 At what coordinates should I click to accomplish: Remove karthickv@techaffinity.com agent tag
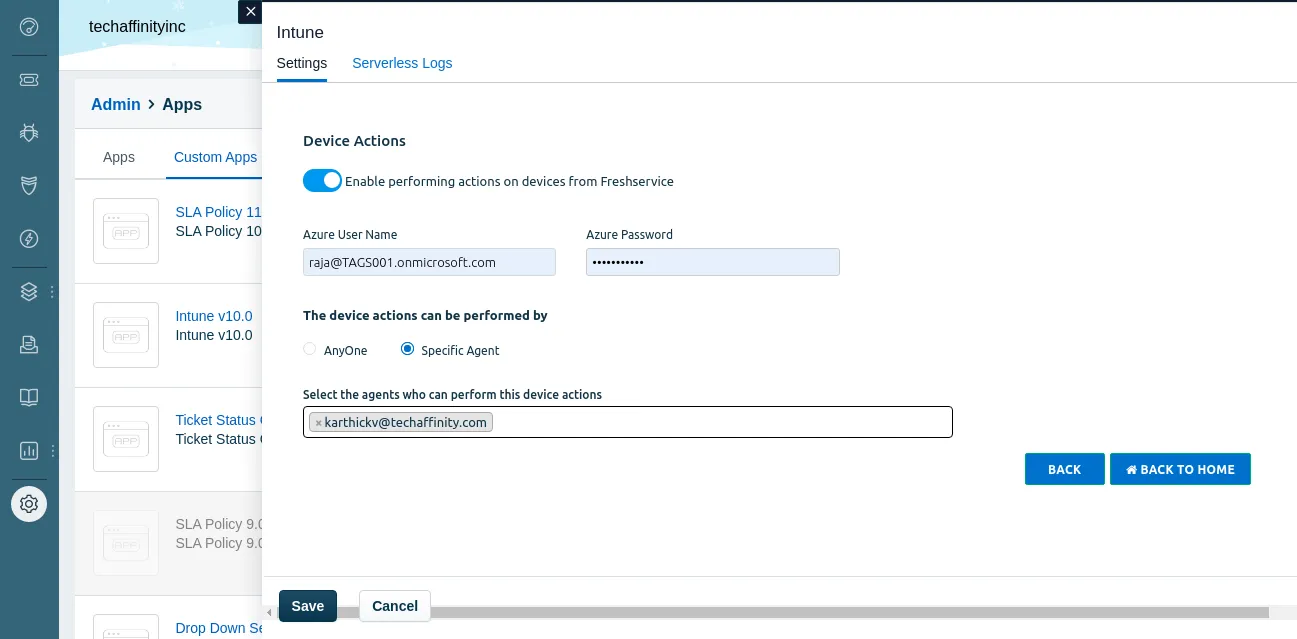318,423
